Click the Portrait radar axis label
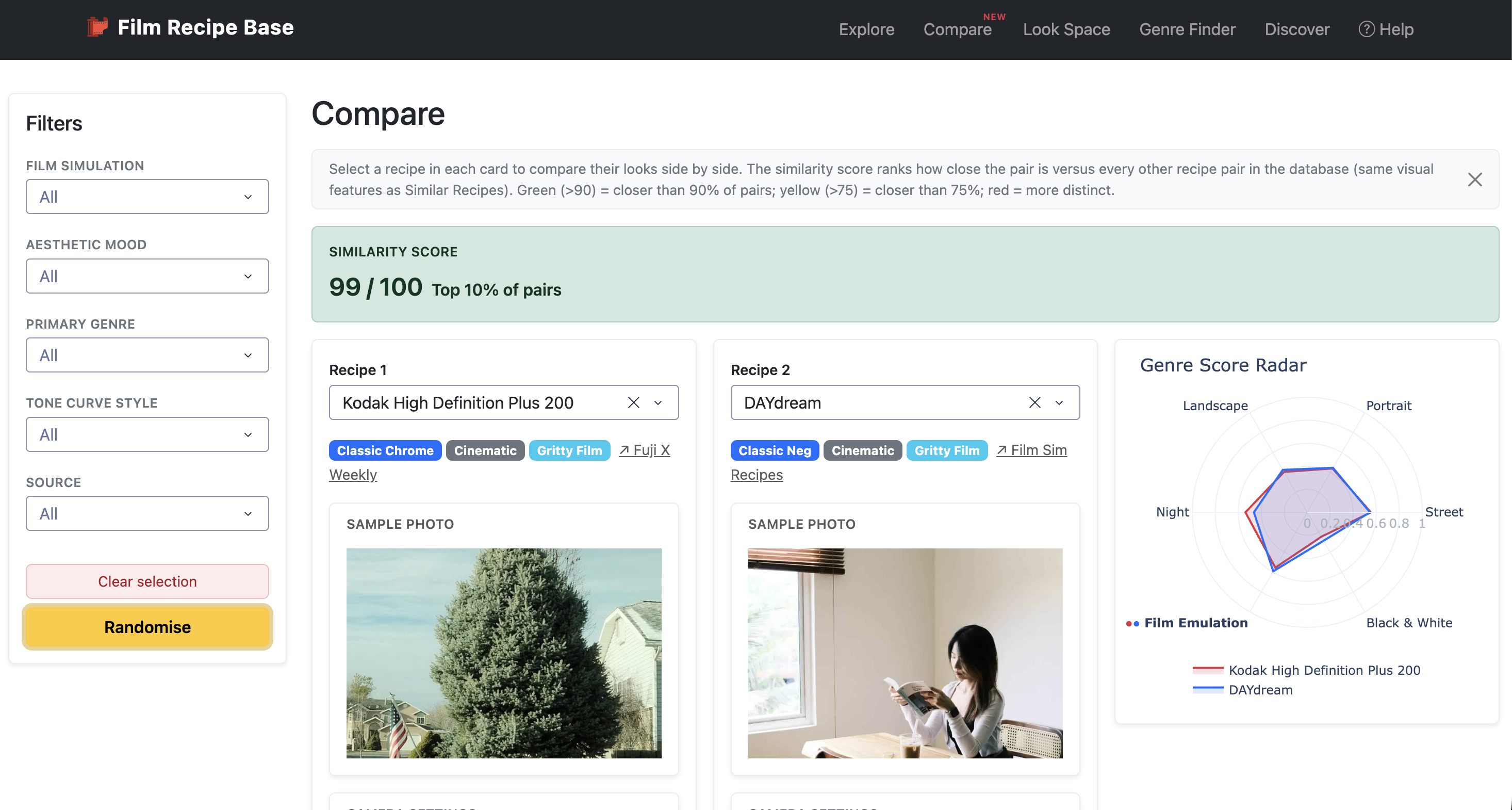The height and width of the screenshot is (810, 1512). coord(1388,406)
